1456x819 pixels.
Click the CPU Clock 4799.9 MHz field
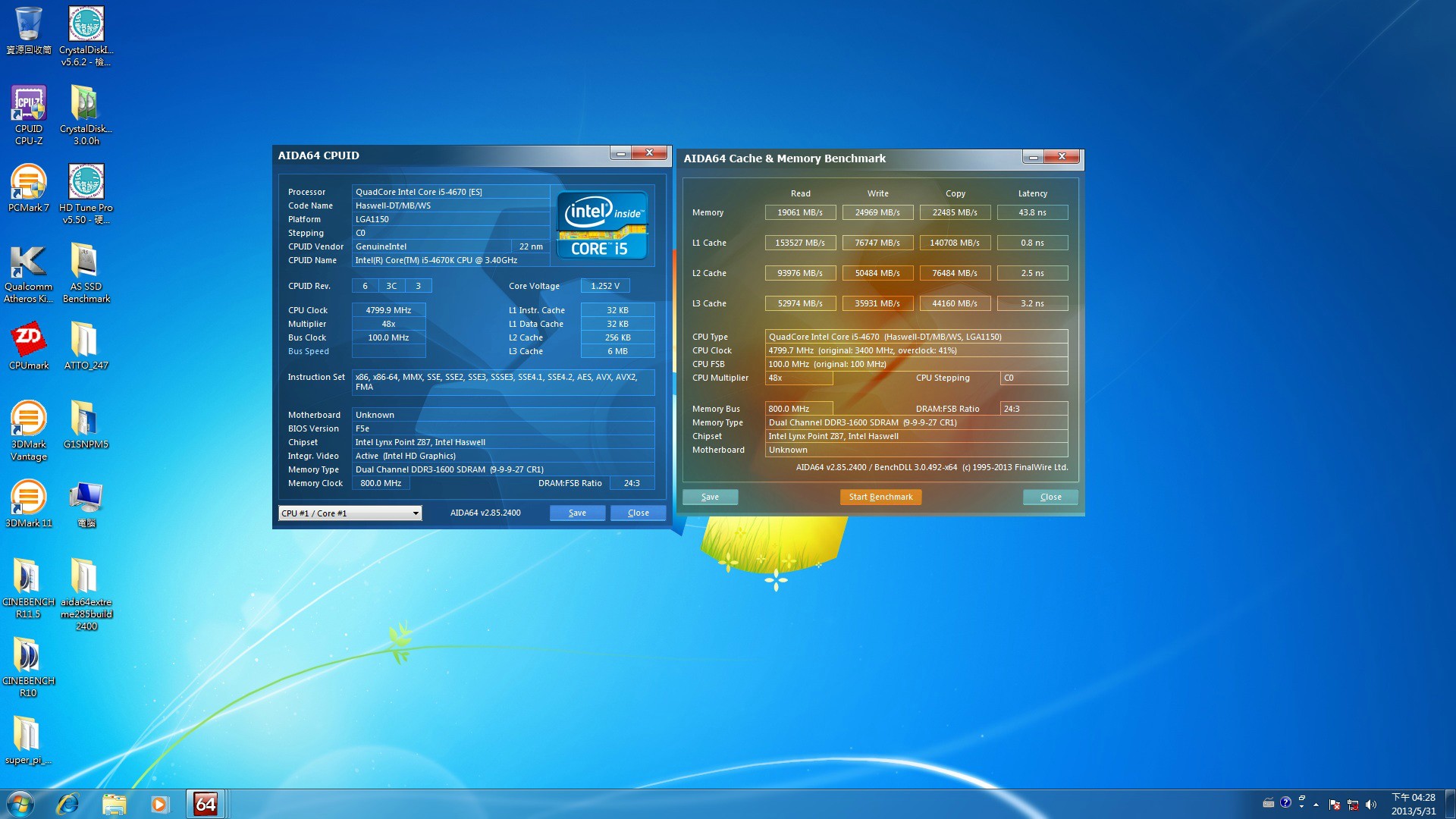click(x=388, y=311)
